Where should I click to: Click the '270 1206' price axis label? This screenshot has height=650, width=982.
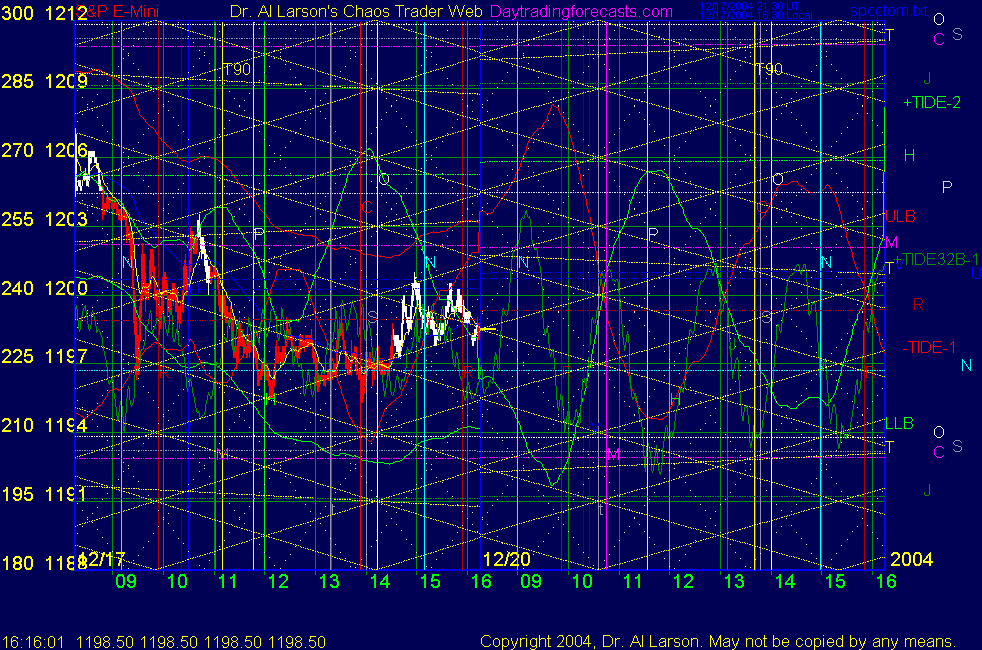click(44, 150)
